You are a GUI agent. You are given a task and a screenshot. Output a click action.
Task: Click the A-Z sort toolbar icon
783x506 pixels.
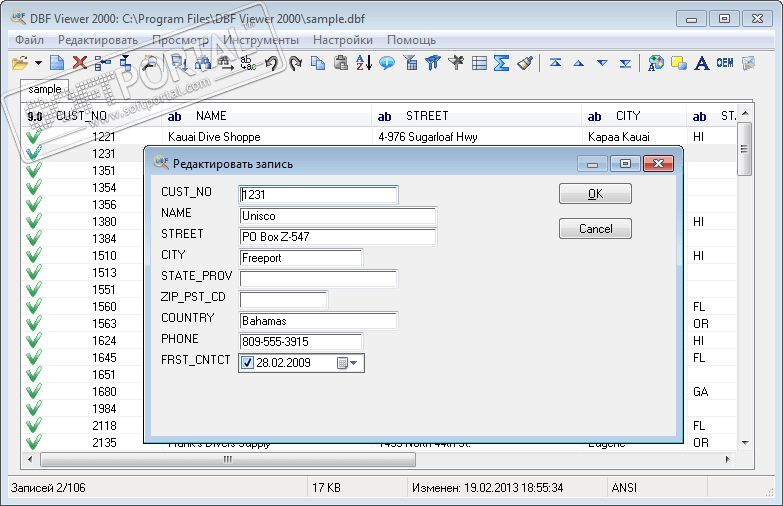pos(364,63)
